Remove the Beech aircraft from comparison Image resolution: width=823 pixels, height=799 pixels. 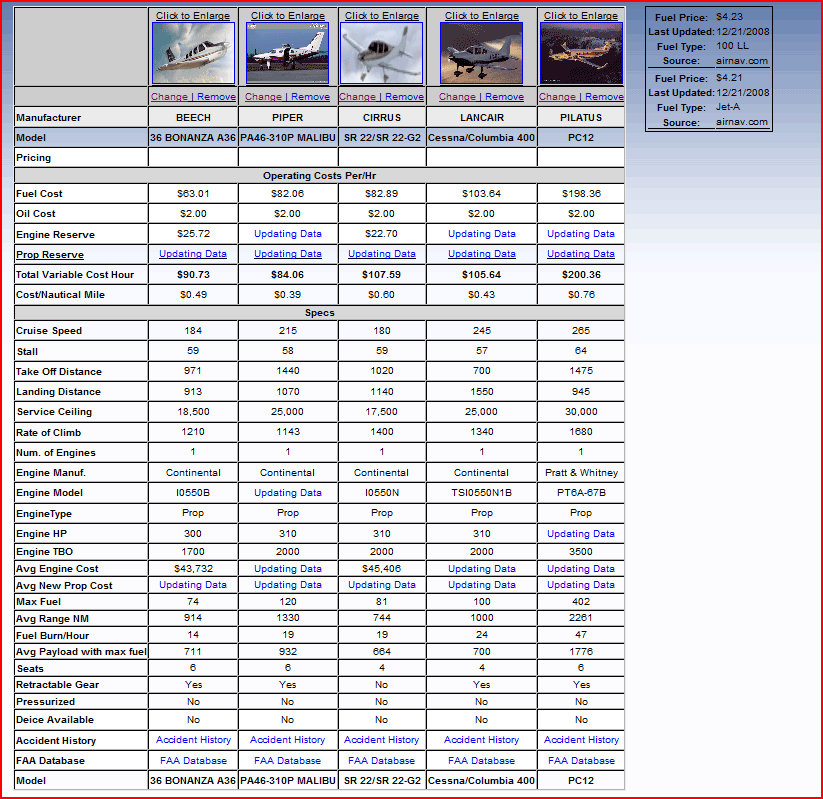coord(216,97)
